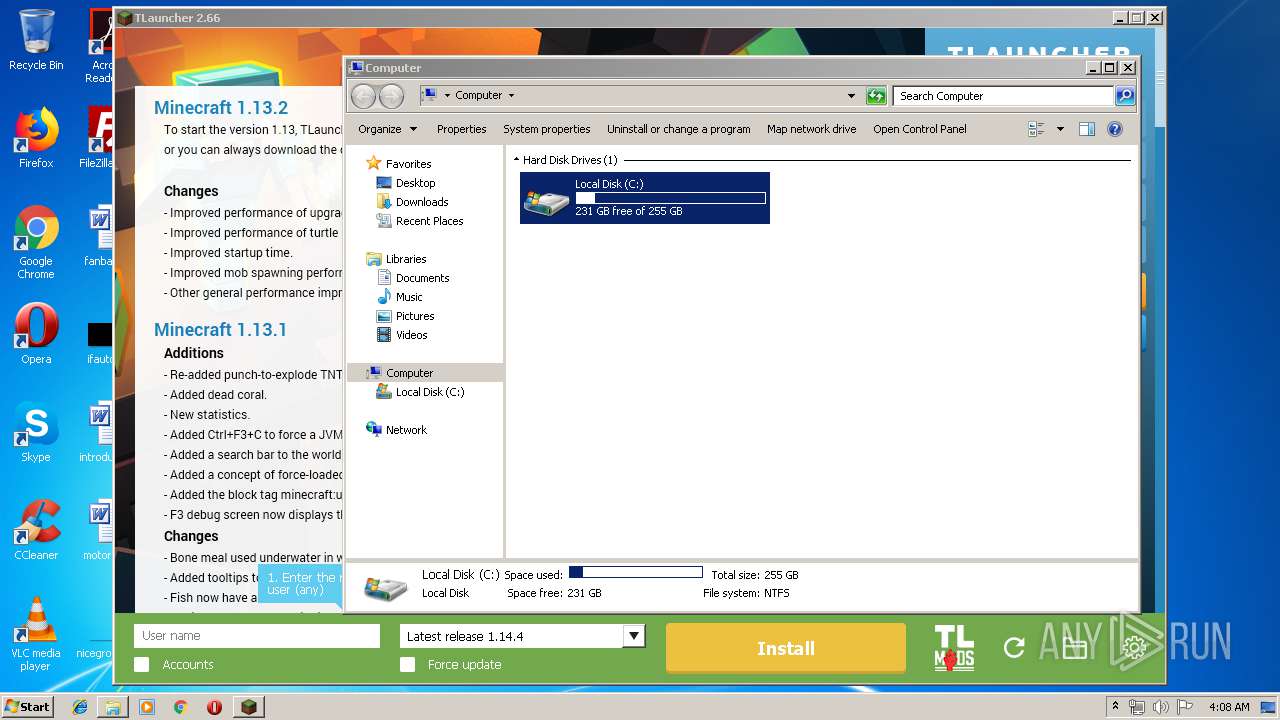The width and height of the screenshot is (1280, 720).
Task: Go forward in the Computer window
Action: 391,96
